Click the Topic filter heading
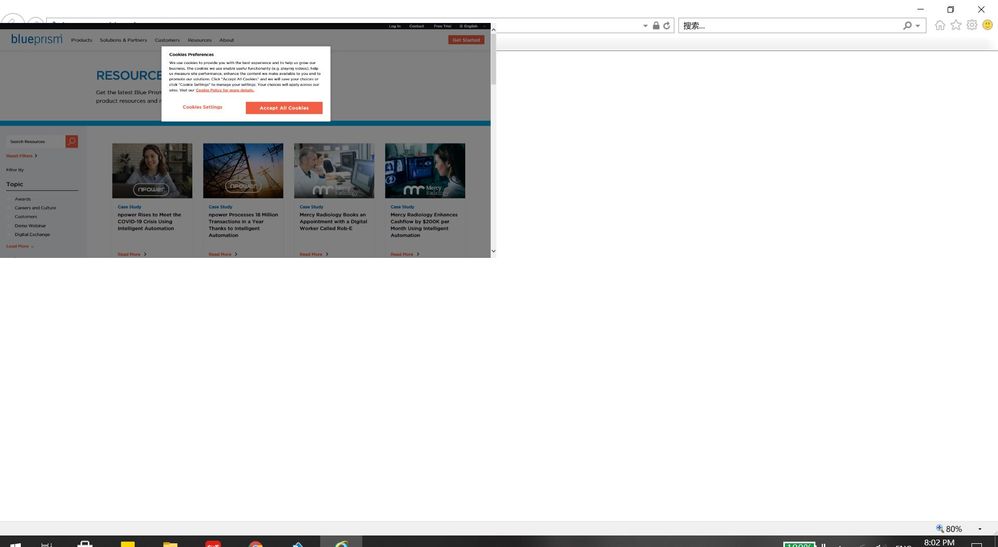 [x=15, y=184]
